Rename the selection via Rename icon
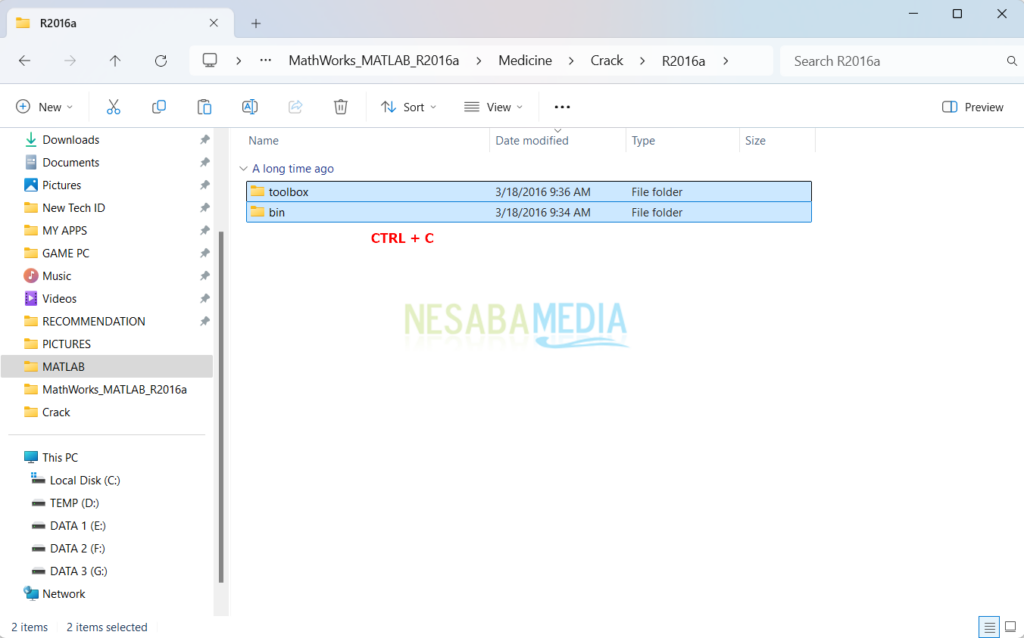The height and width of the screenshot is (638, 1024). pyautogui.click(x=249, y=106)
